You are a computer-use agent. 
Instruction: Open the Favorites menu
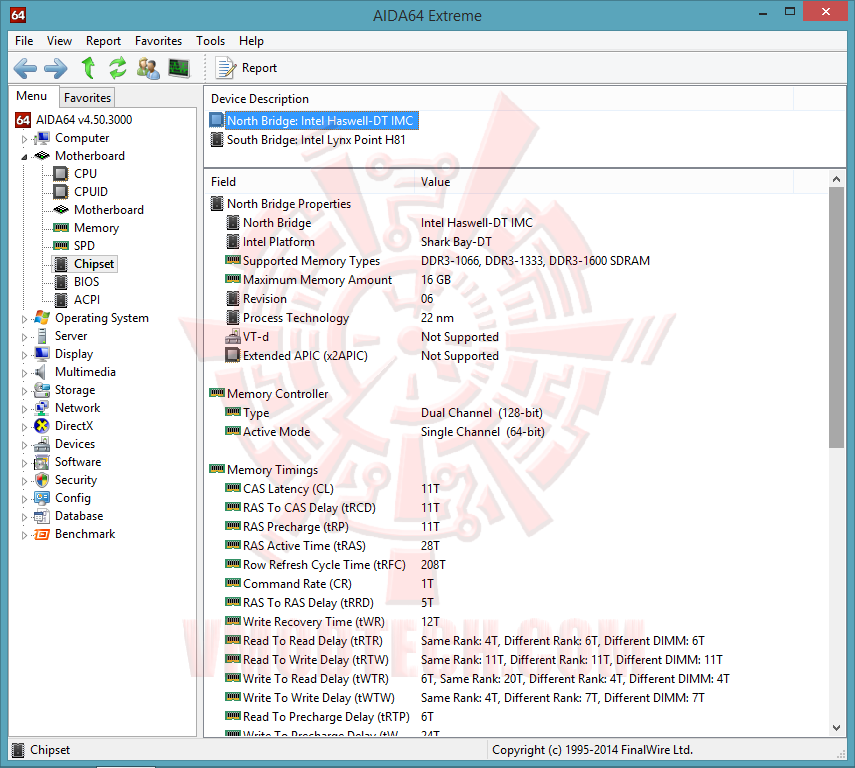159,41
